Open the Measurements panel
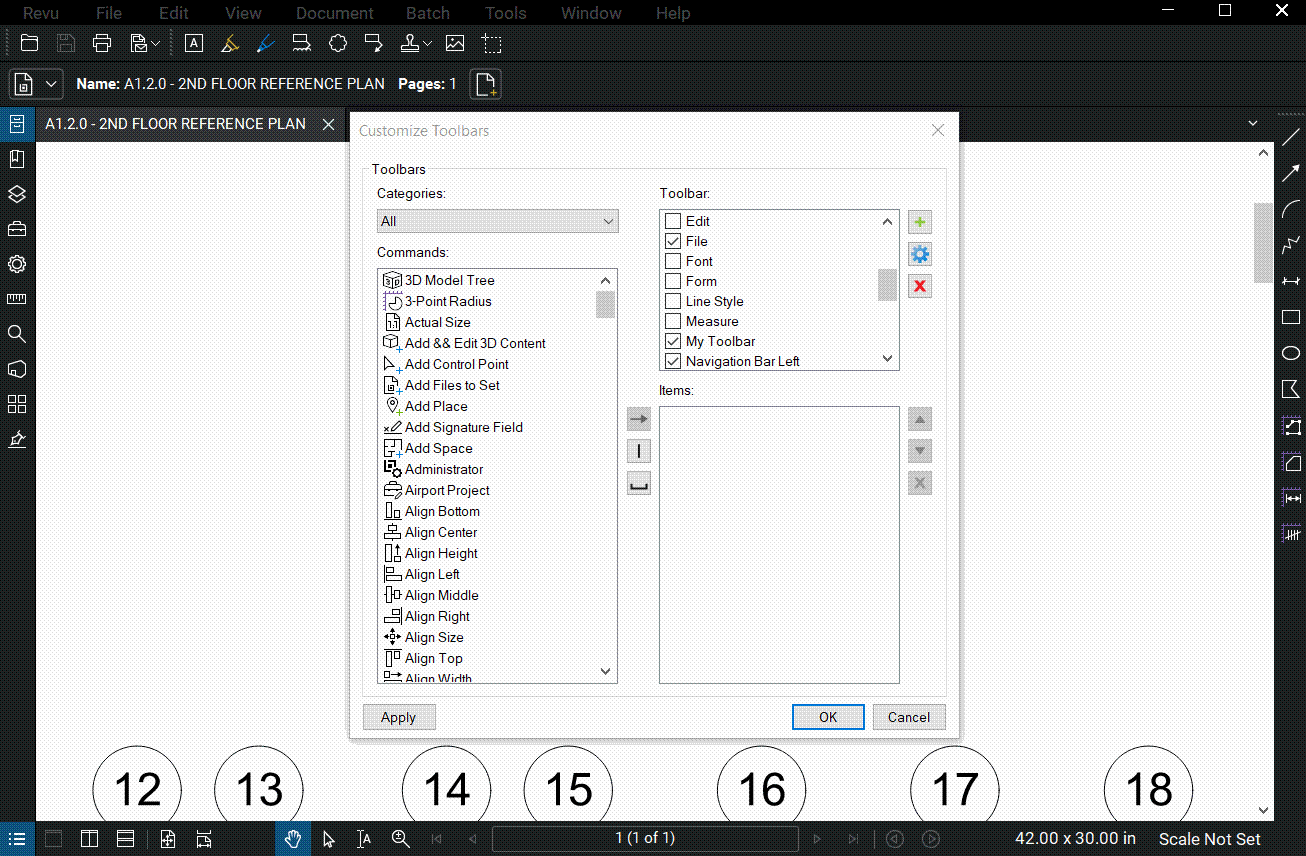1306x856 pixels. pyautogui.click(x=16, y=297)
